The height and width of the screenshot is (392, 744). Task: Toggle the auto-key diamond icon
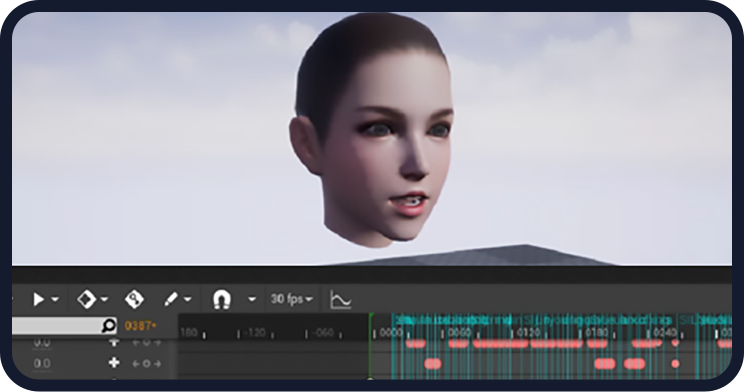pyautogui.click(x=134, y=299)
